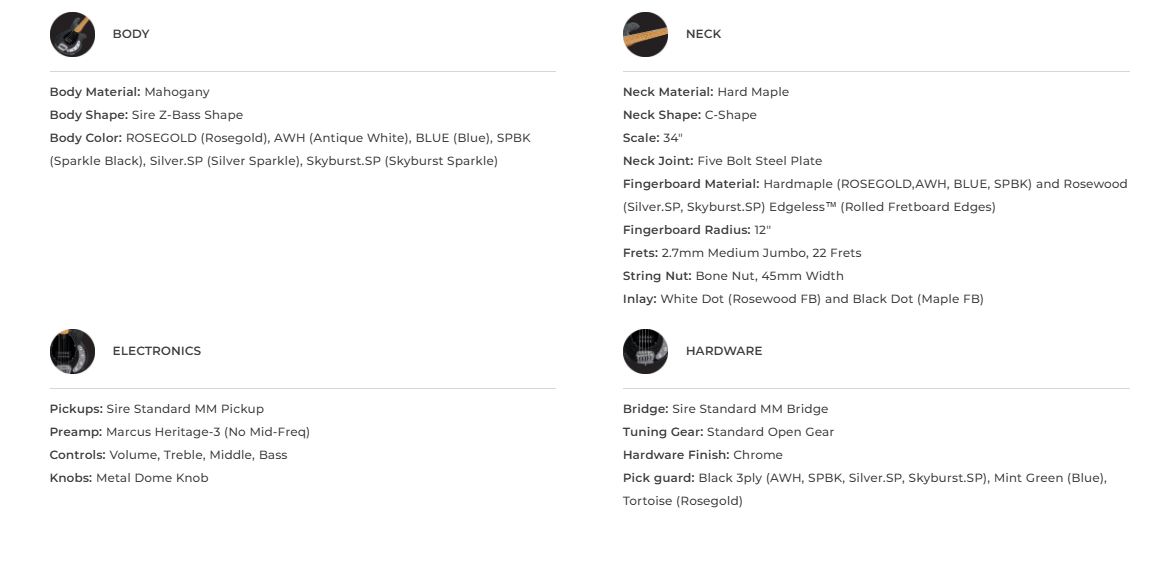Click the Hardware section circular icon

coord(645,352)
